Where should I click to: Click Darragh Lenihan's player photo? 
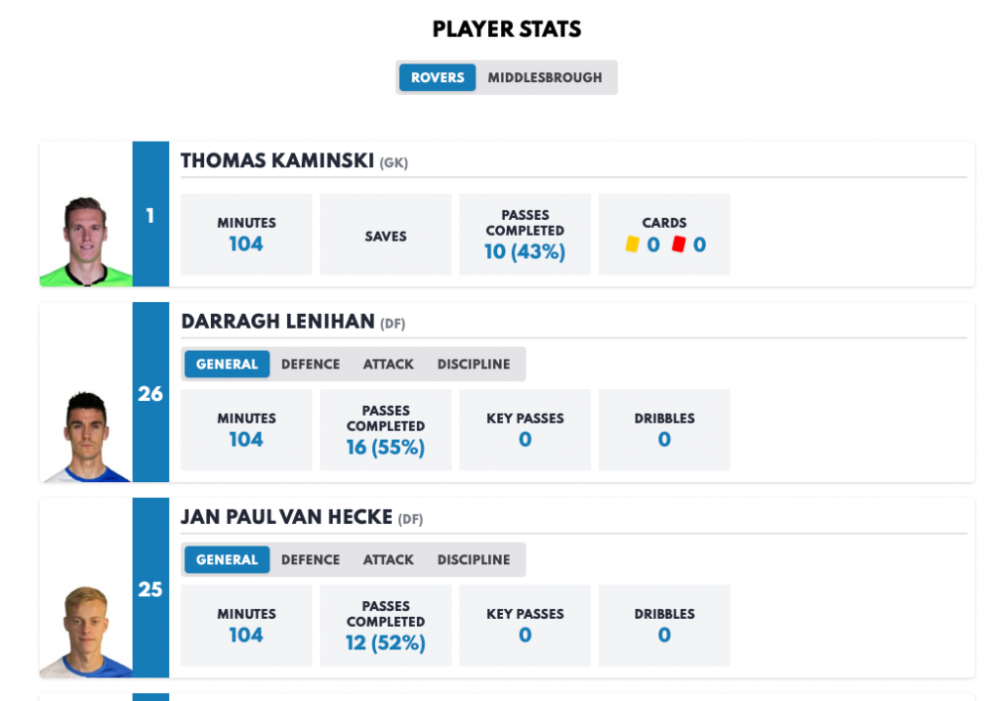click(x=86, y=436)
